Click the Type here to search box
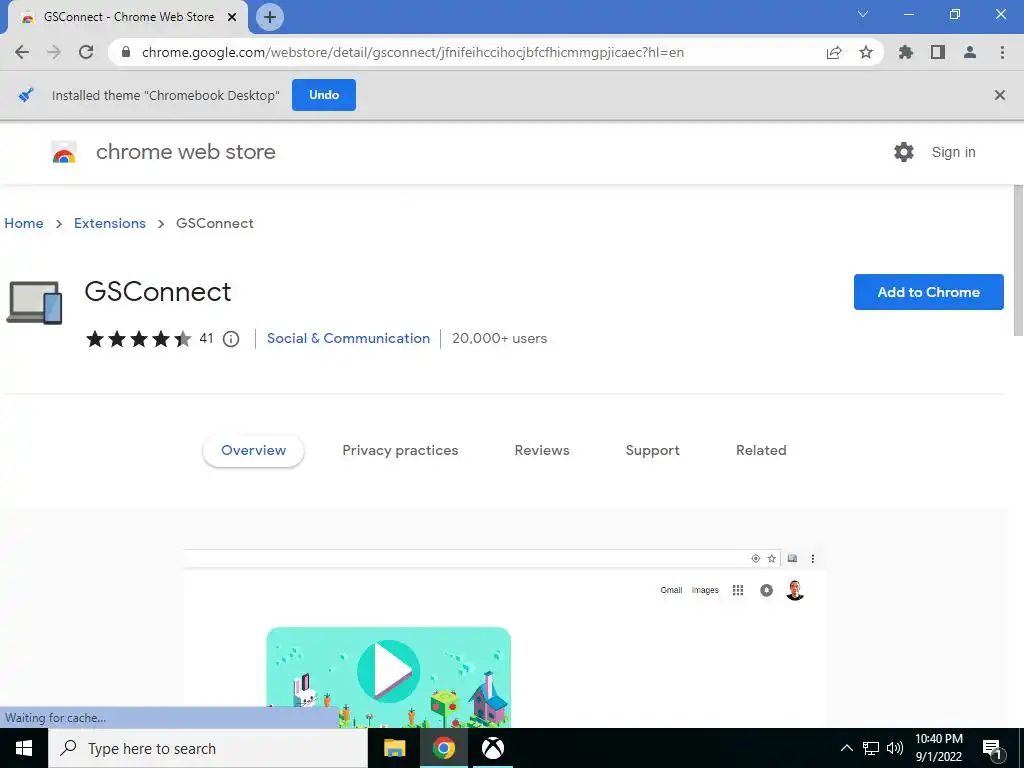The image size is (1024, 768). pos(208,748)
